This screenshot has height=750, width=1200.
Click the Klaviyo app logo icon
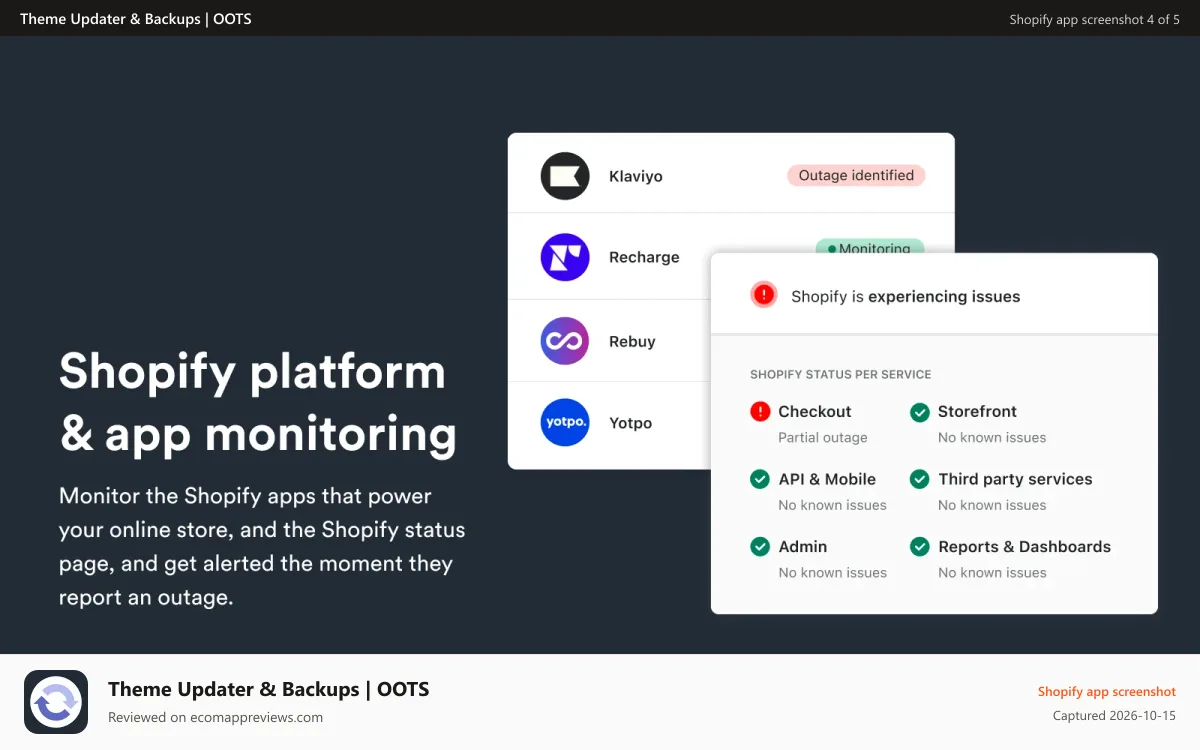(x=565, y=176)
